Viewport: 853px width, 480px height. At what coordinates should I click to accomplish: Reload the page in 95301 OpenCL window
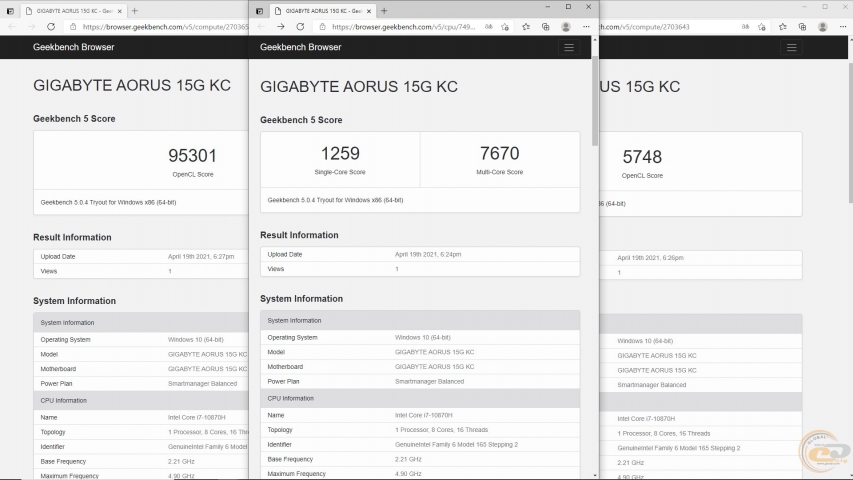(51, 27)
